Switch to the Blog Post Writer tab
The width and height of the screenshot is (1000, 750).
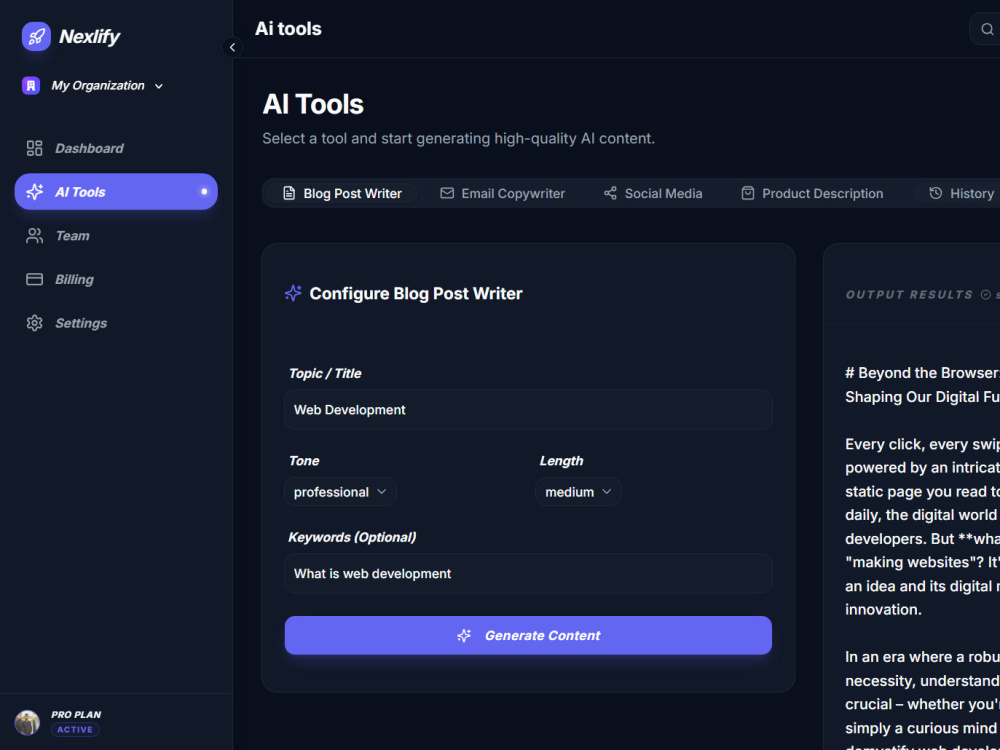pos(342,193)
